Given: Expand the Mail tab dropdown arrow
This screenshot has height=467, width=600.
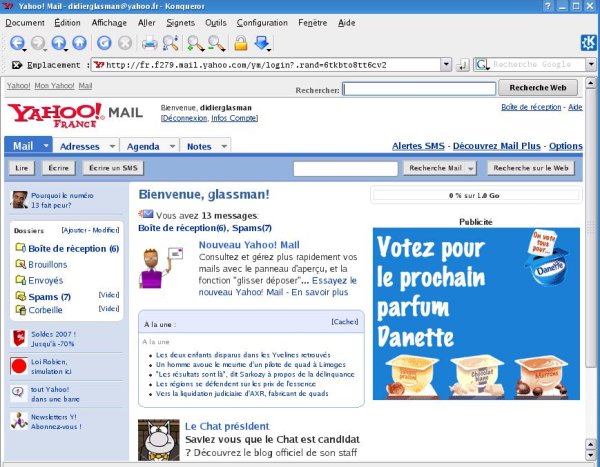Looking at the screenshot, I should (x=46, y=146).
